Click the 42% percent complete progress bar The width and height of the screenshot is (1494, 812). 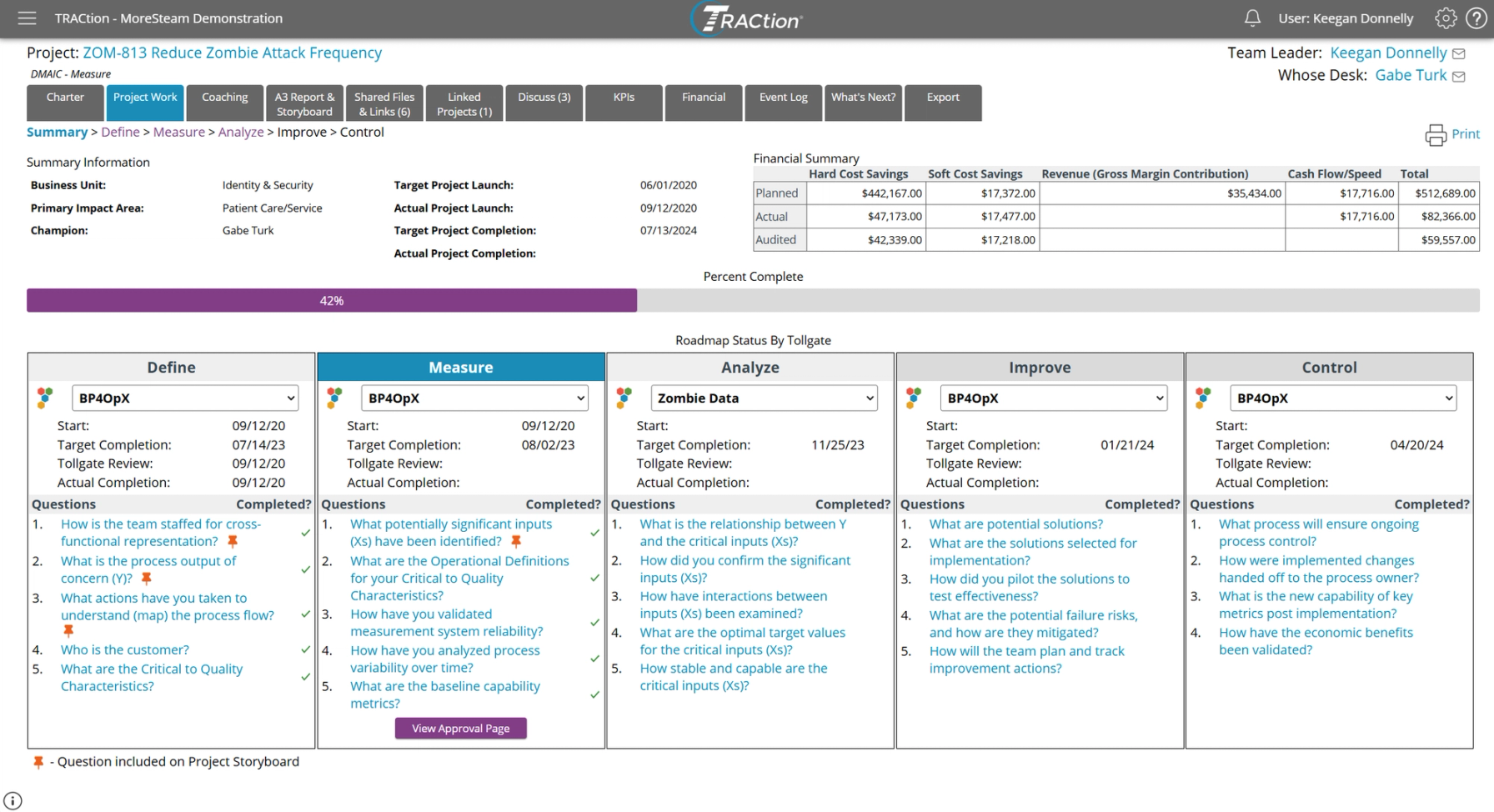coord(332,301)
